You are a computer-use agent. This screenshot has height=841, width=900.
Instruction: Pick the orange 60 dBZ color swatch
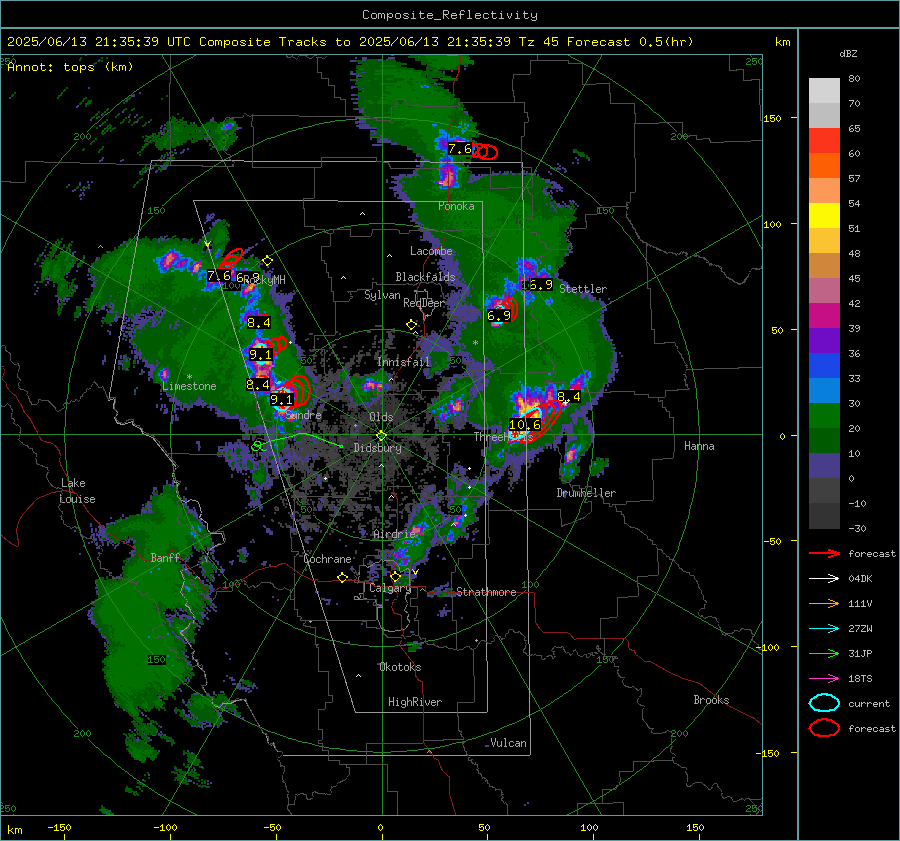824,165
